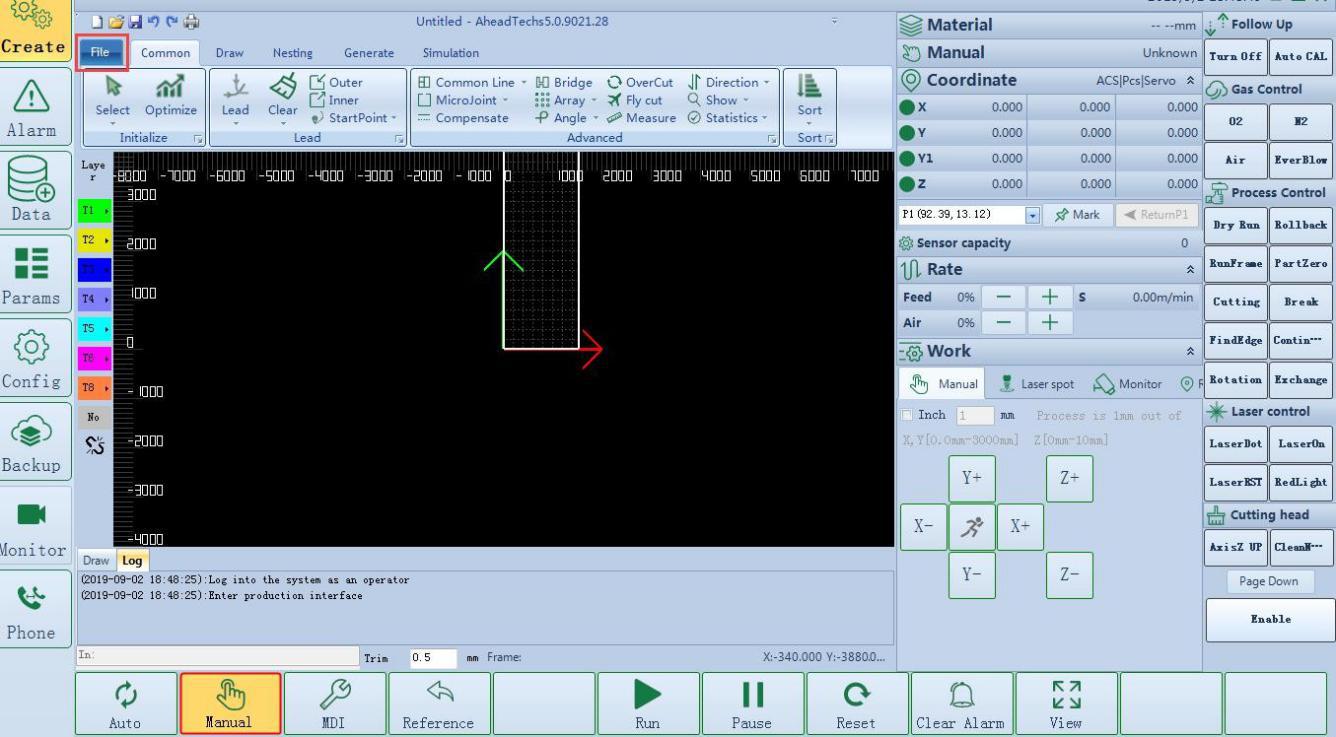The image size is (1336, 737).
Task: Toggle the RedLight laser button
Action: pyautogui.click(x=1301, y=483)
